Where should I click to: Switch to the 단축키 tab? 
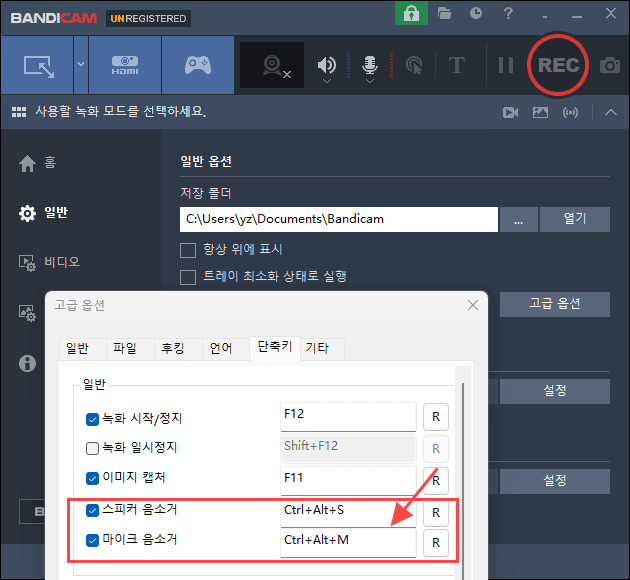coord(275,348)
